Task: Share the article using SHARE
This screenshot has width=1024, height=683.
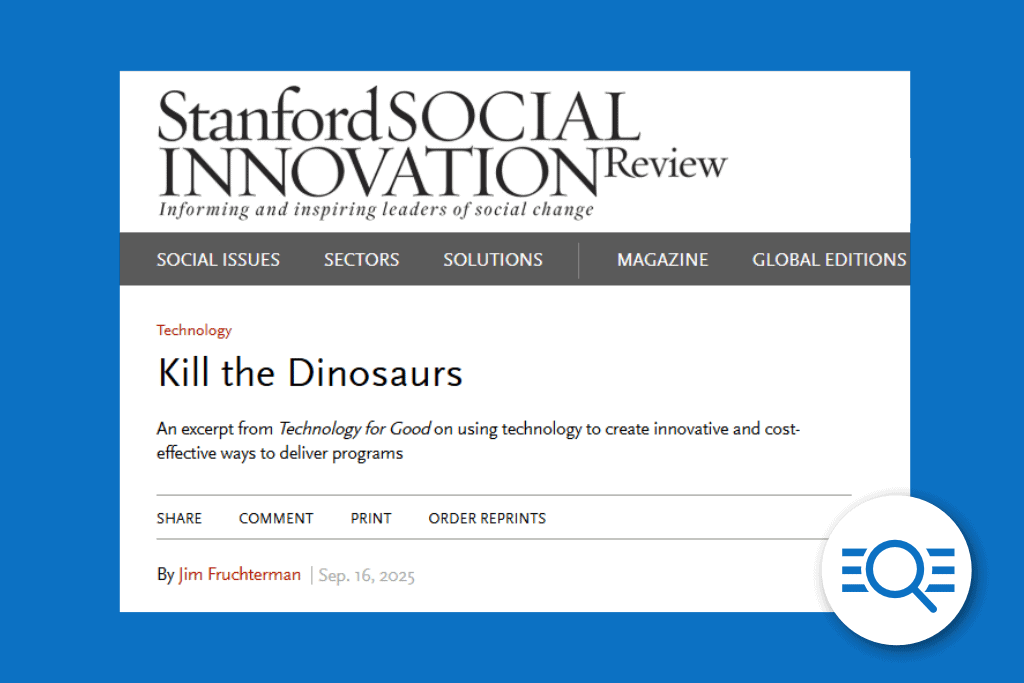Action: (179, 518)
